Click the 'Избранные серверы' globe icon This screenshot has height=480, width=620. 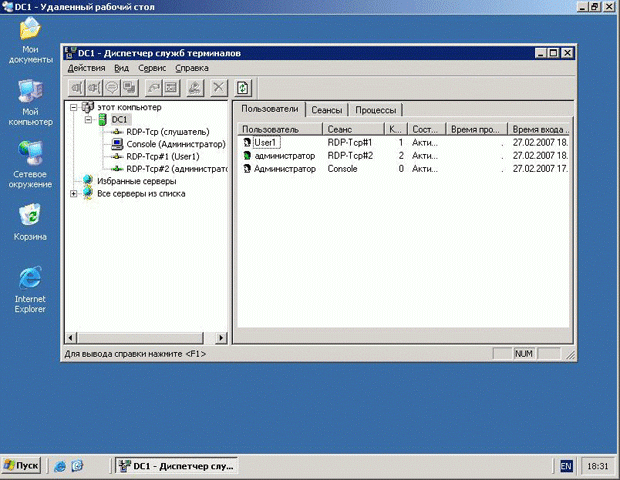pyautogui.click(x=88, y=181)
